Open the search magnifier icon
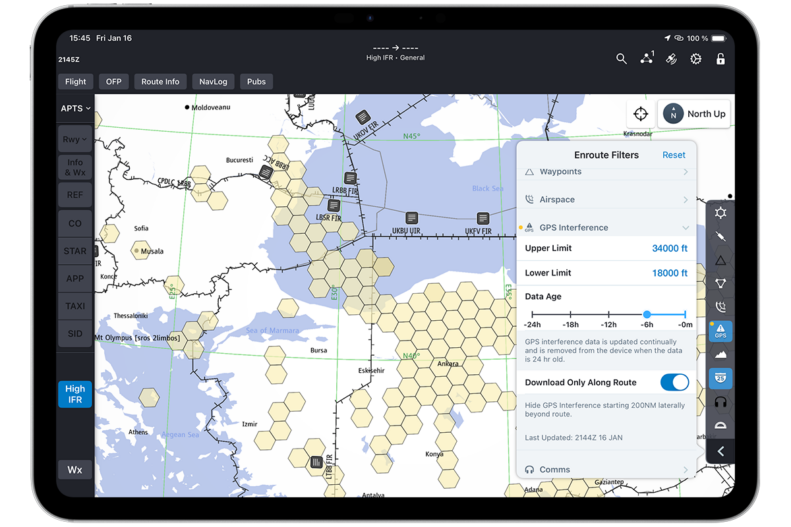The image size is (791, 527). [621, 59]
